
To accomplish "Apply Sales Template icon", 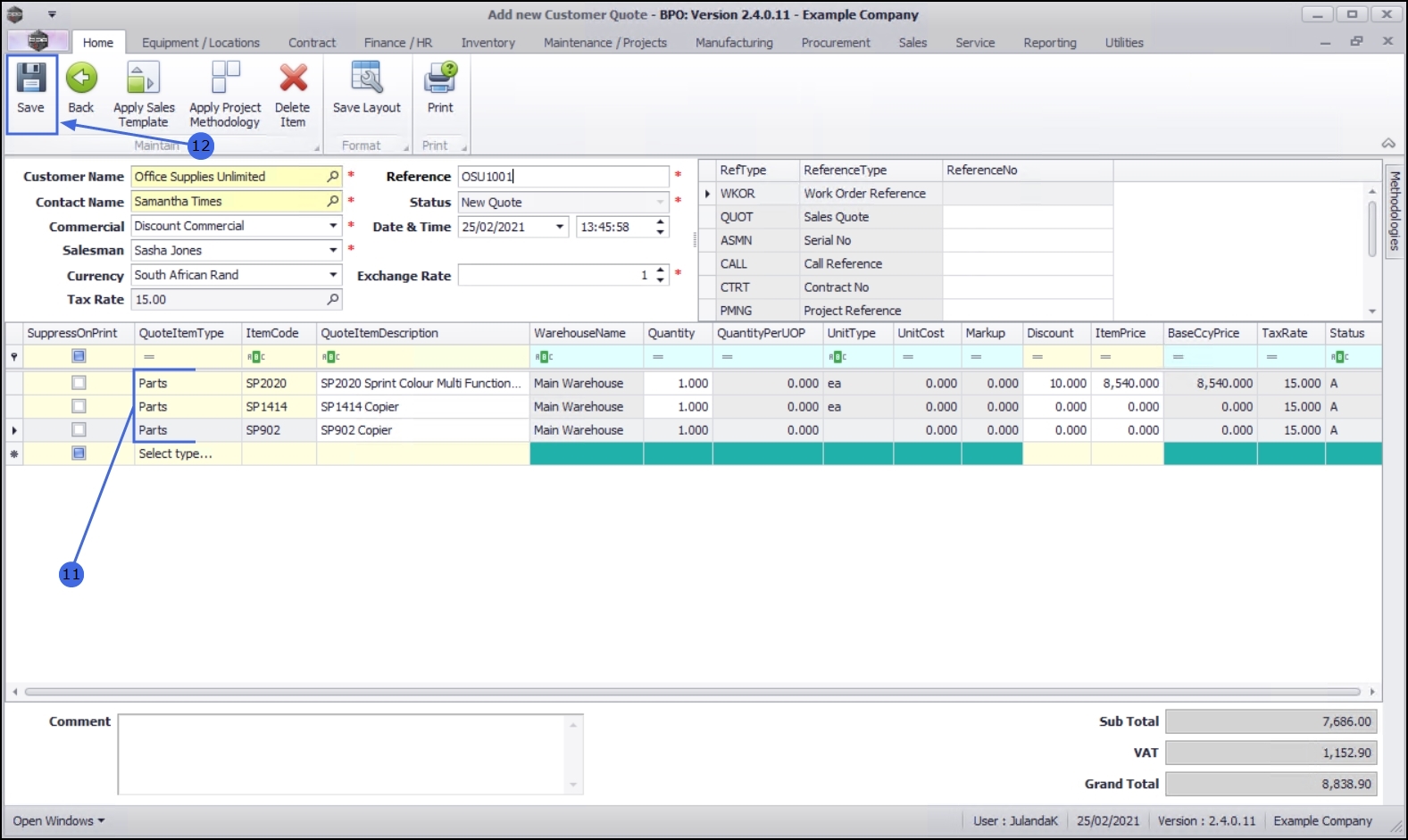I will [x=143, y=79].
